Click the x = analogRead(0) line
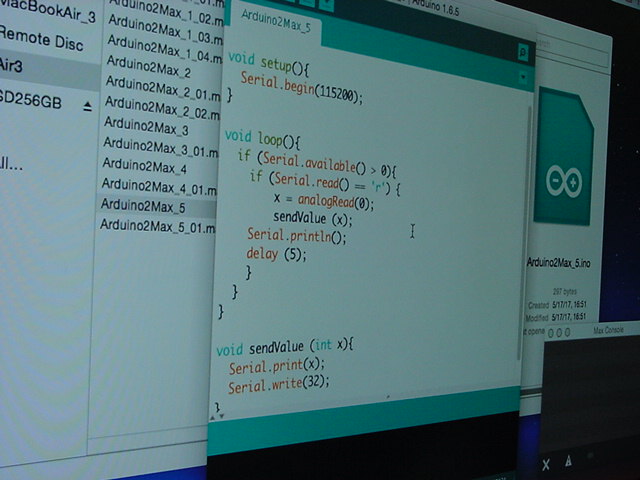Screen dimensions: 640x480 (x=323, y=201)
